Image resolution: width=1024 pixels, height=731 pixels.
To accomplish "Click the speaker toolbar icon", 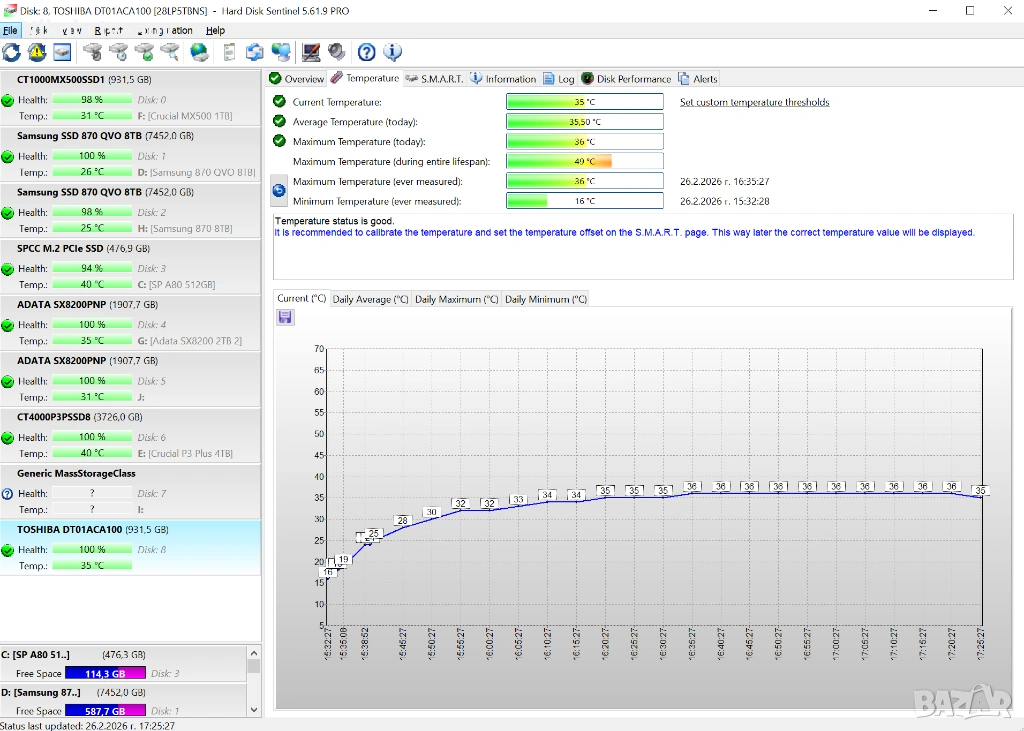I will pos(337,52).
